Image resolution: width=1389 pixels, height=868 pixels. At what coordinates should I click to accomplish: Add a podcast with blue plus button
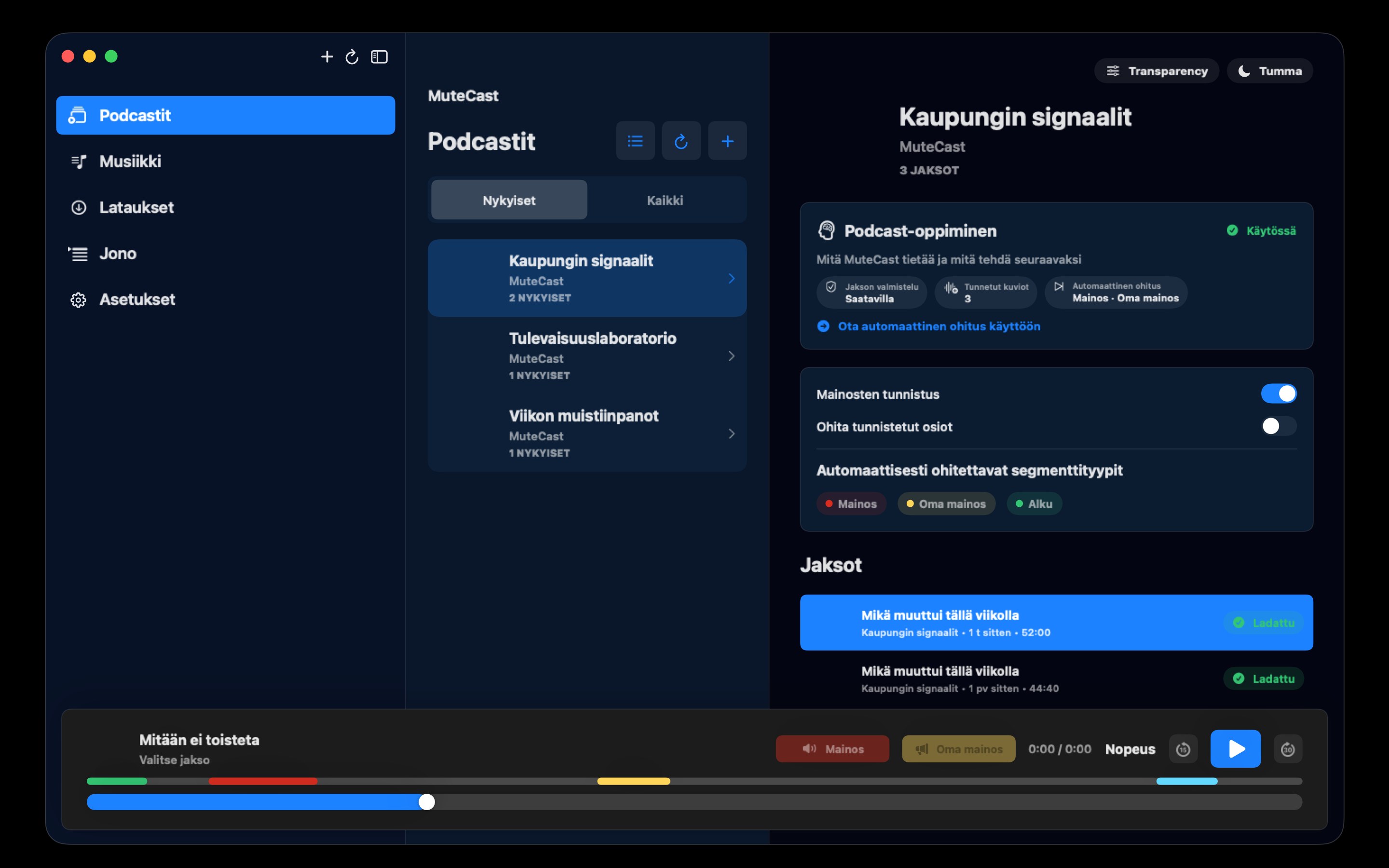pyautogui.click(x=727, y=141)
